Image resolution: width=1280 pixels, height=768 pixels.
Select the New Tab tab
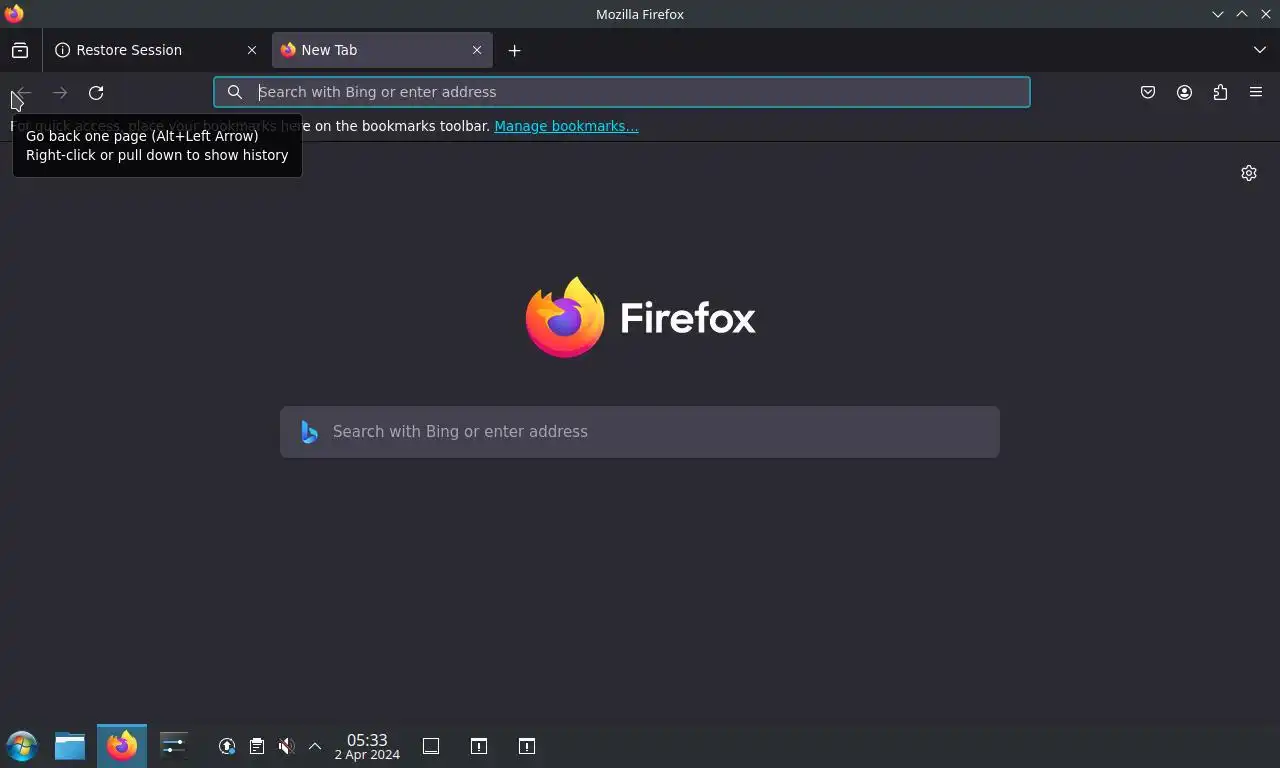(382, 50)
